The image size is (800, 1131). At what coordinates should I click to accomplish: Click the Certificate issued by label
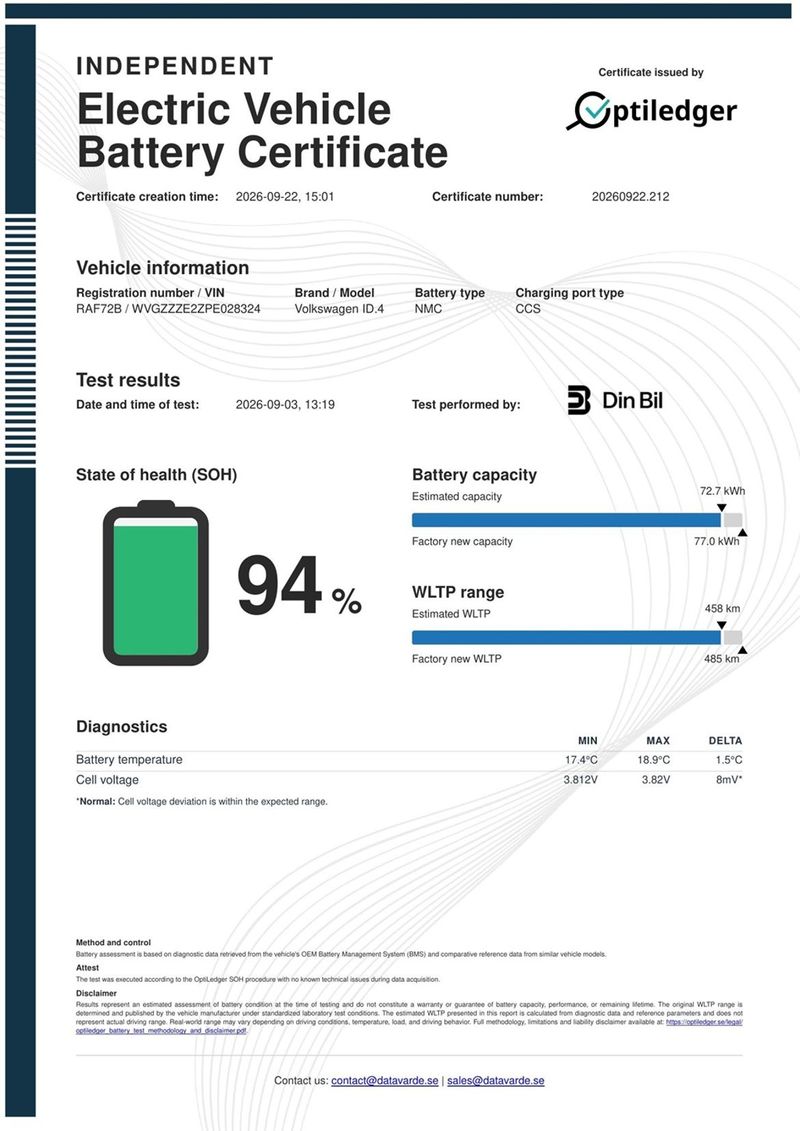click(x=651, y=72)
